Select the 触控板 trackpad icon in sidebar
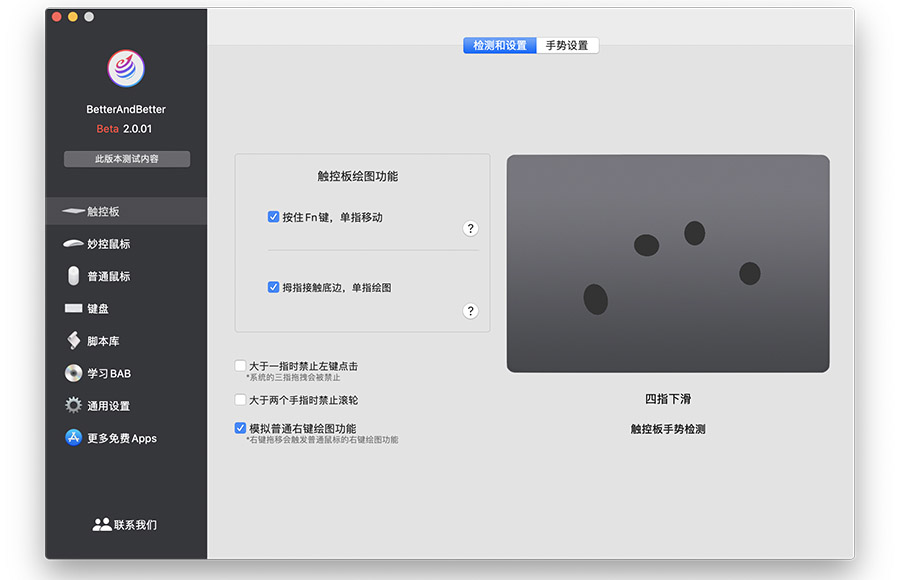The image size is (900, 580). tap(73, 211)
